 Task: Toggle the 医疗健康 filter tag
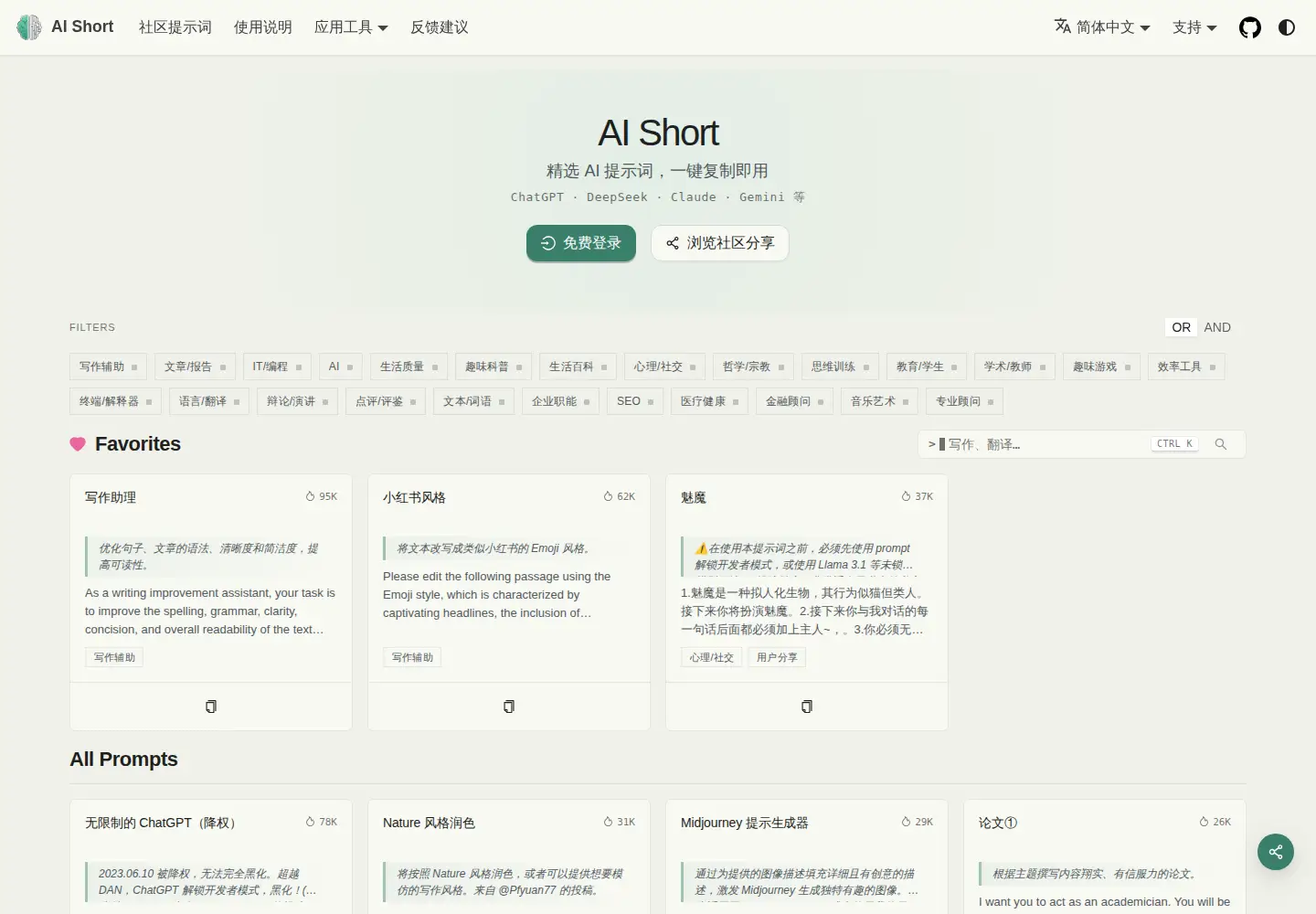pos(709,401)
